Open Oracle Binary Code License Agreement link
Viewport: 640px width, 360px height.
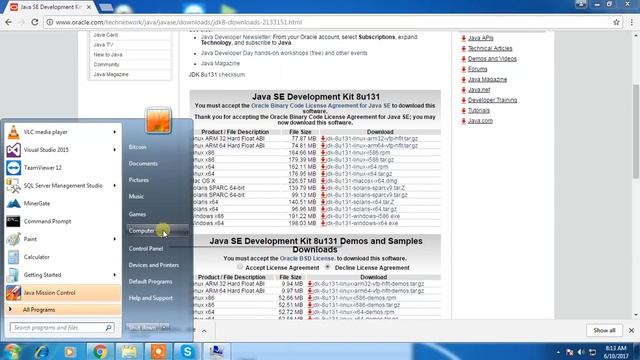[x=321, y=106]
